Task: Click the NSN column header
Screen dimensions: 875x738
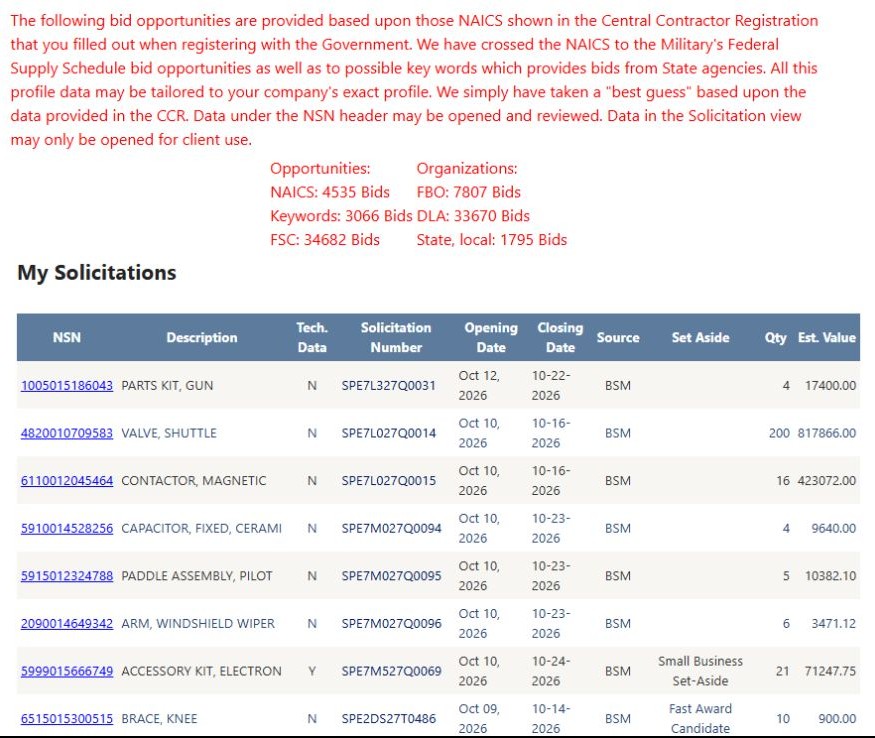Action: tap(67, 337)
